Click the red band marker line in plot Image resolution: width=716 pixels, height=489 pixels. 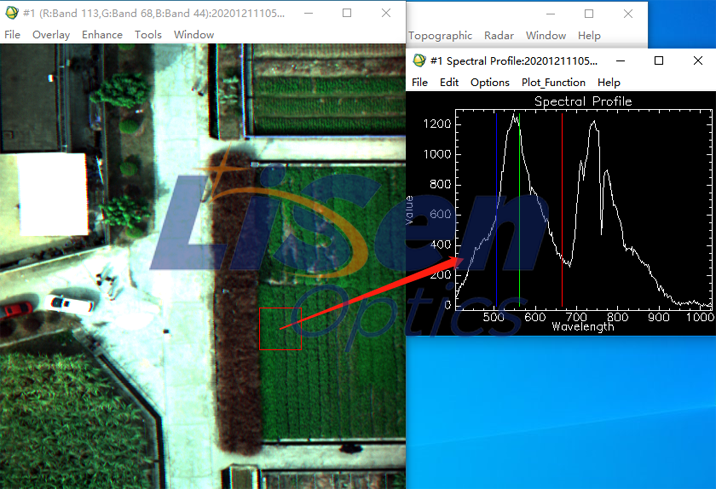[x=562, y=210]
